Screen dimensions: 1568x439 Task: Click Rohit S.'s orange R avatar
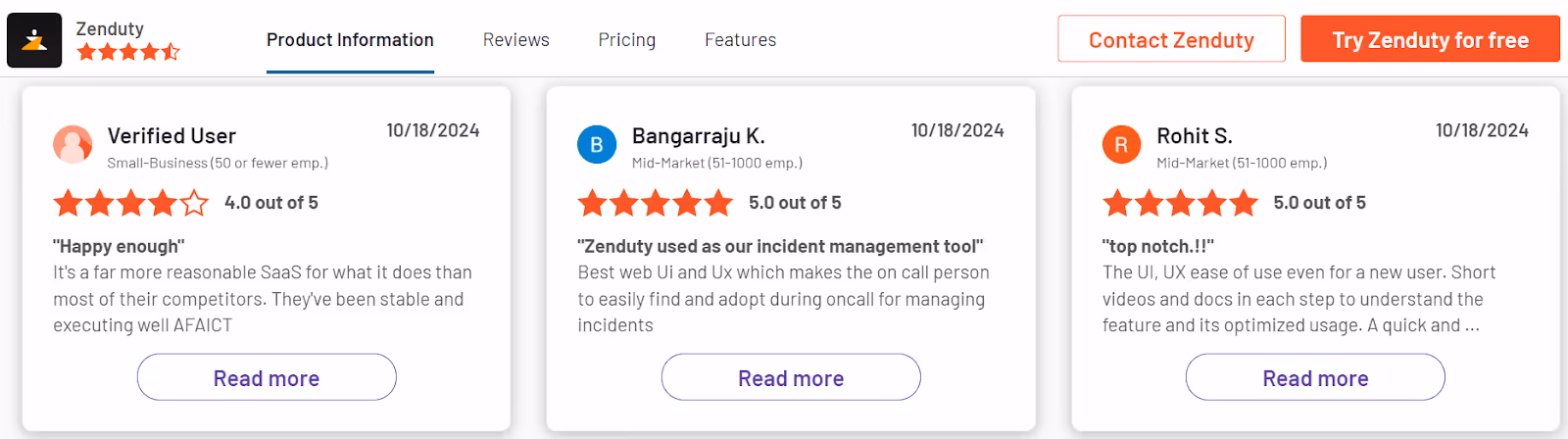(1121, 144)
